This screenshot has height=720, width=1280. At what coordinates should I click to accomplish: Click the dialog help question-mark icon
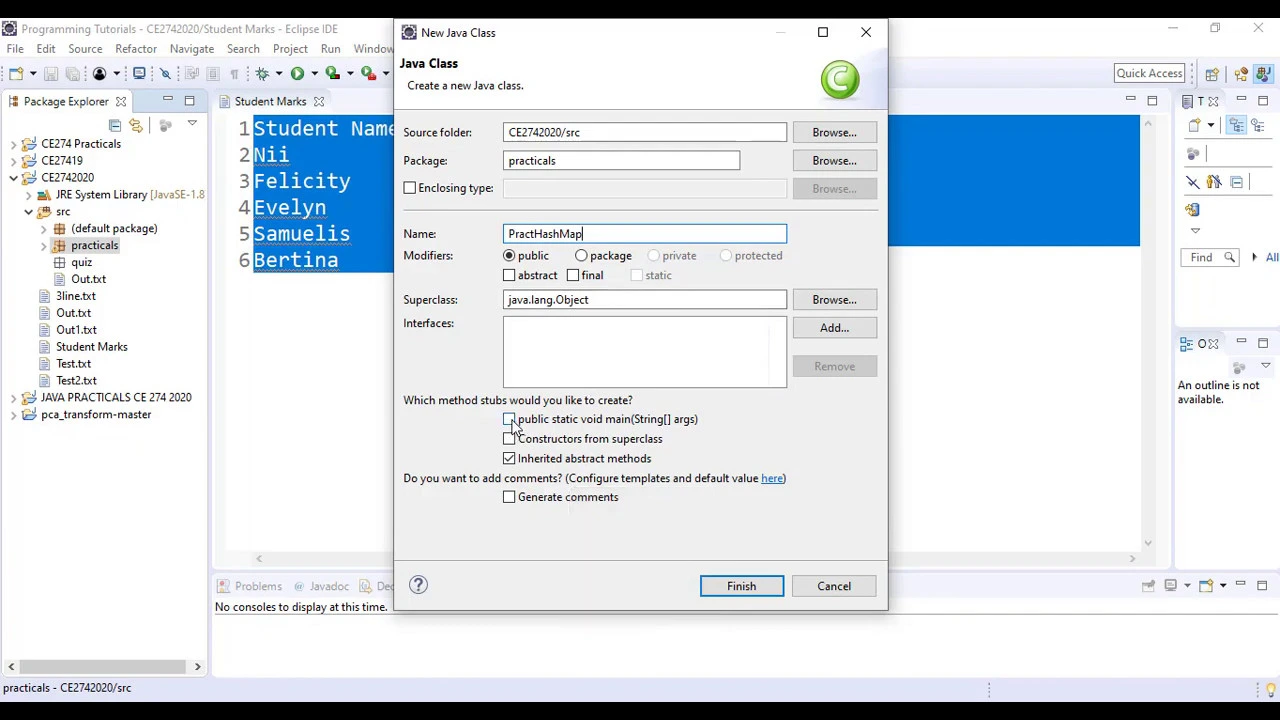418,585
